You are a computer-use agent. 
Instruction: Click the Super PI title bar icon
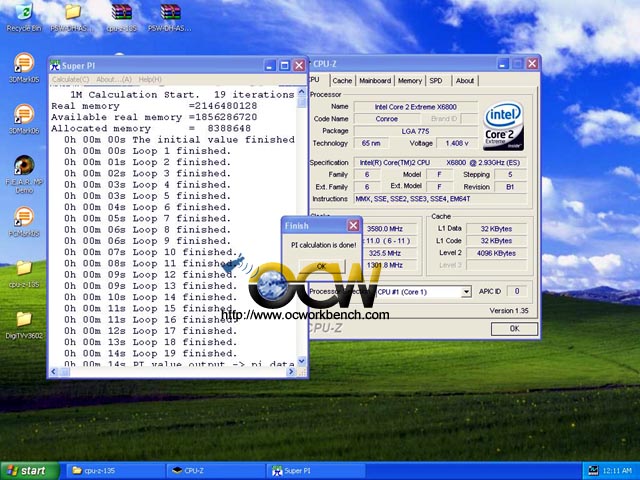pyautogui.click(x=55, y=65)
